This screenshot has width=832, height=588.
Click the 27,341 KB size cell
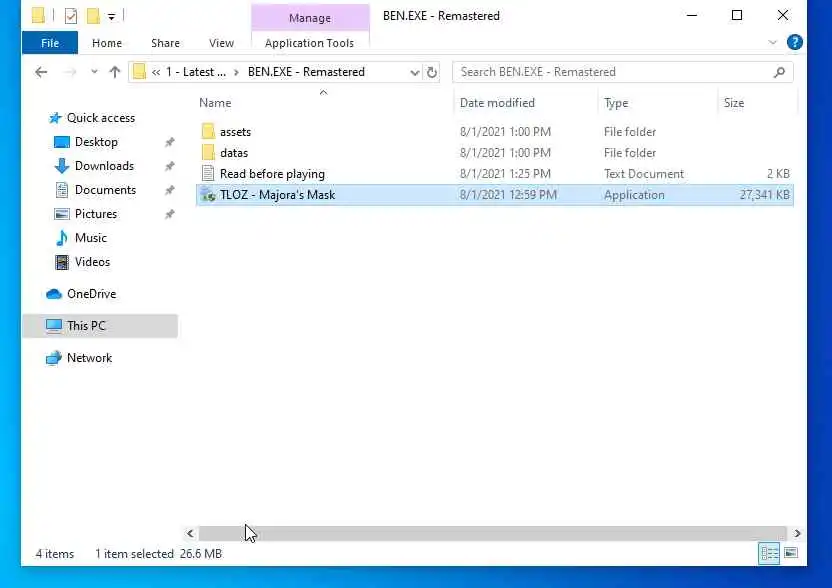pos(764,195)
